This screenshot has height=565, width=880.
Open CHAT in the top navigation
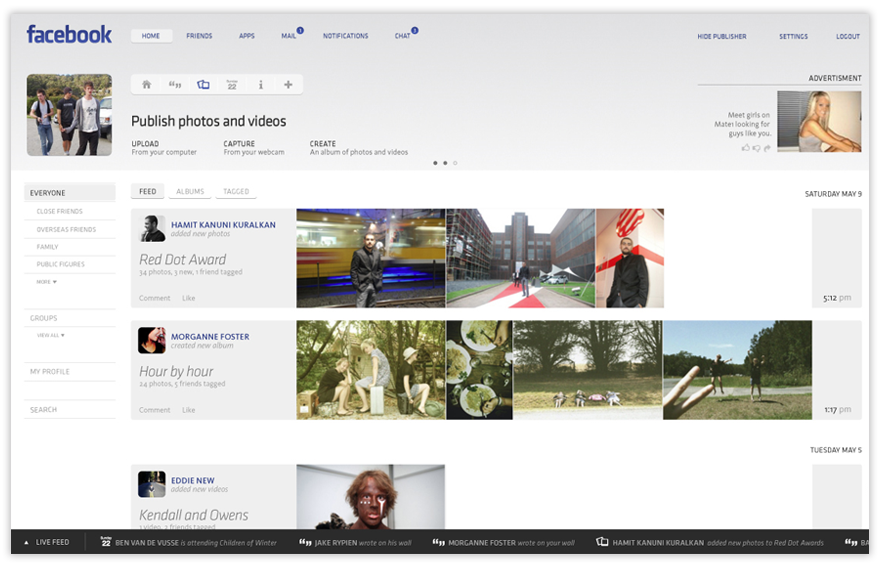point(402,36)
